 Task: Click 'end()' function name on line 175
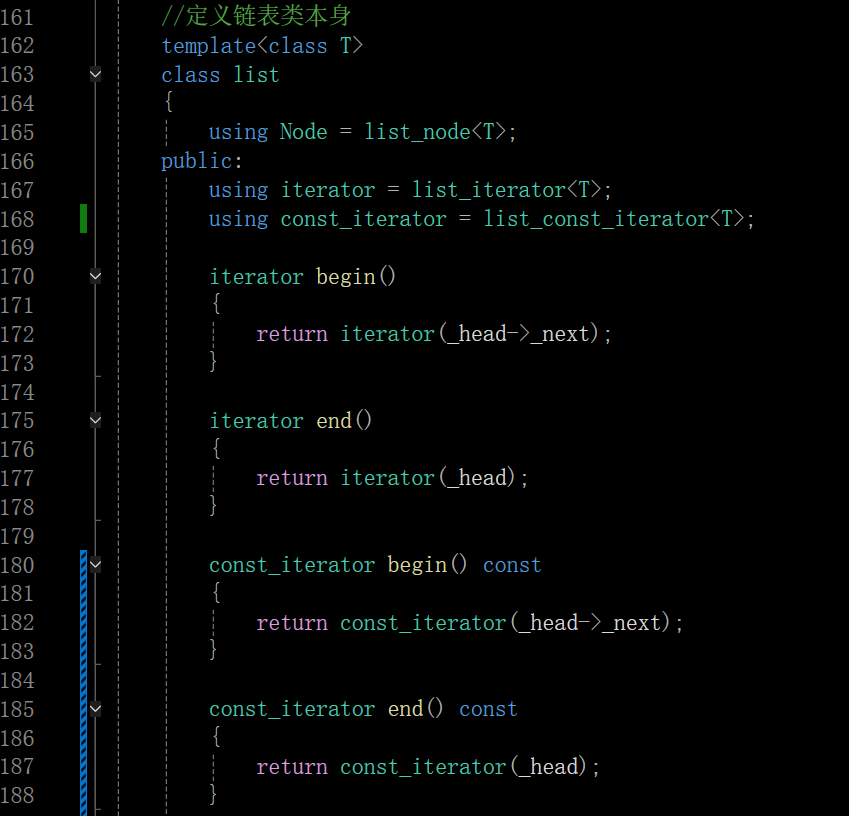[x=344, y=421]
